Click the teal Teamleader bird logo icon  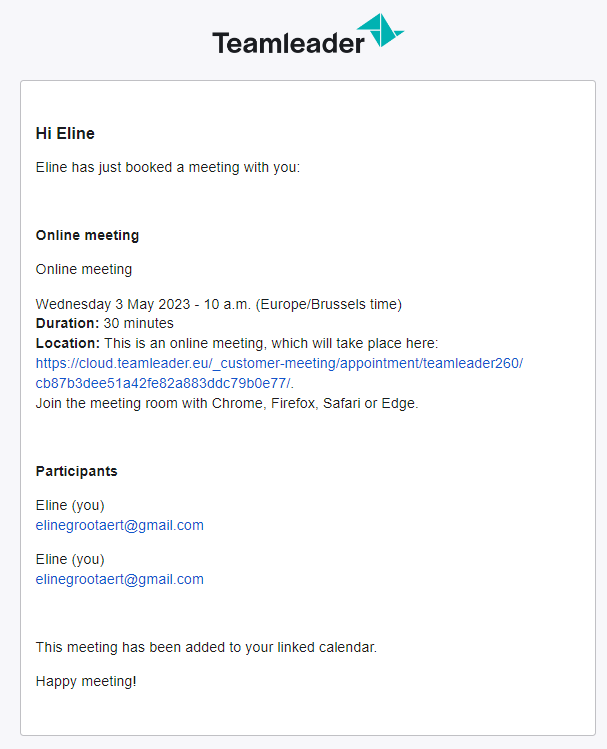tap(380, 30)
